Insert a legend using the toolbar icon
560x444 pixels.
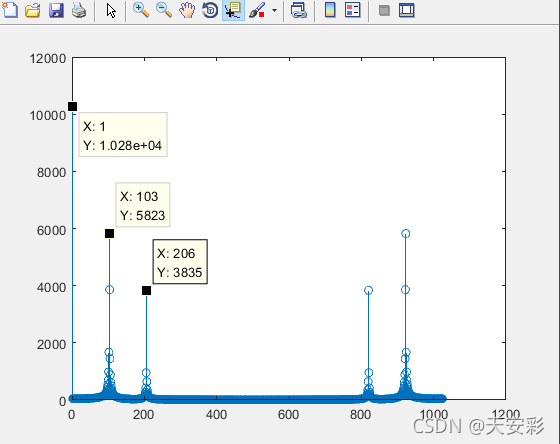353,10
